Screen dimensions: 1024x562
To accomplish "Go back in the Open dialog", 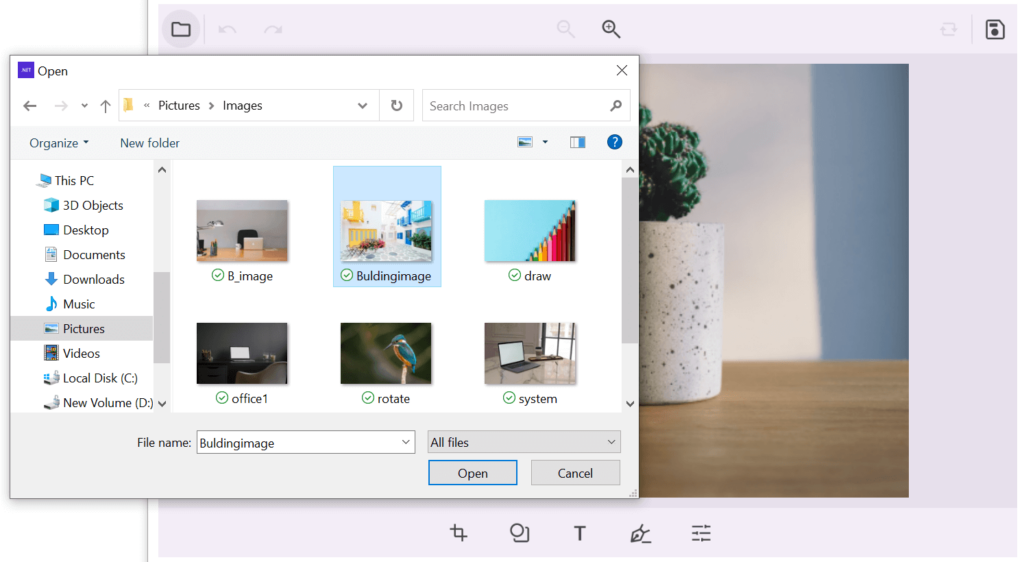I will [x=30, y=106].
